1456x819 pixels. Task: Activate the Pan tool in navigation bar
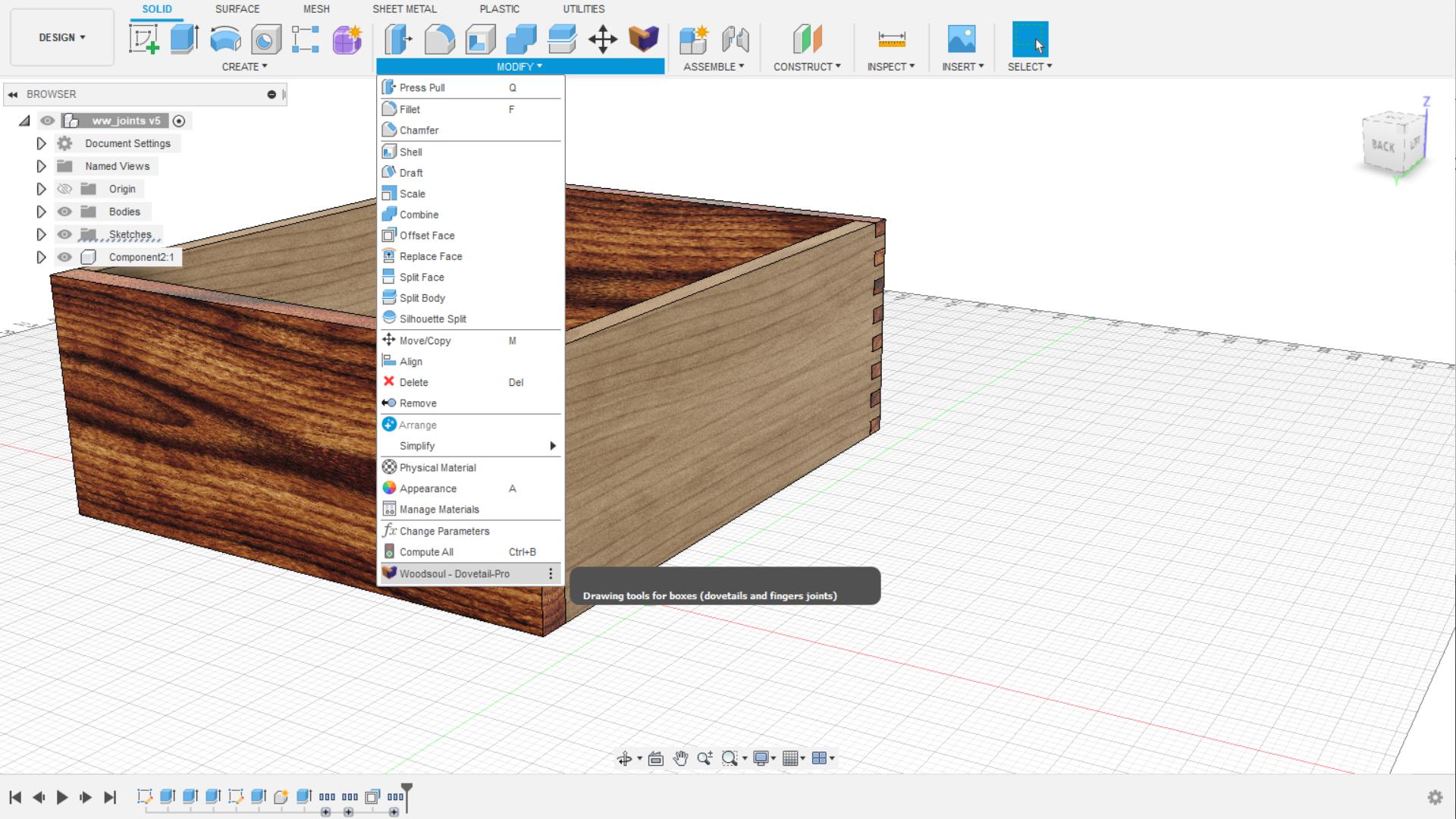[680, 758]
